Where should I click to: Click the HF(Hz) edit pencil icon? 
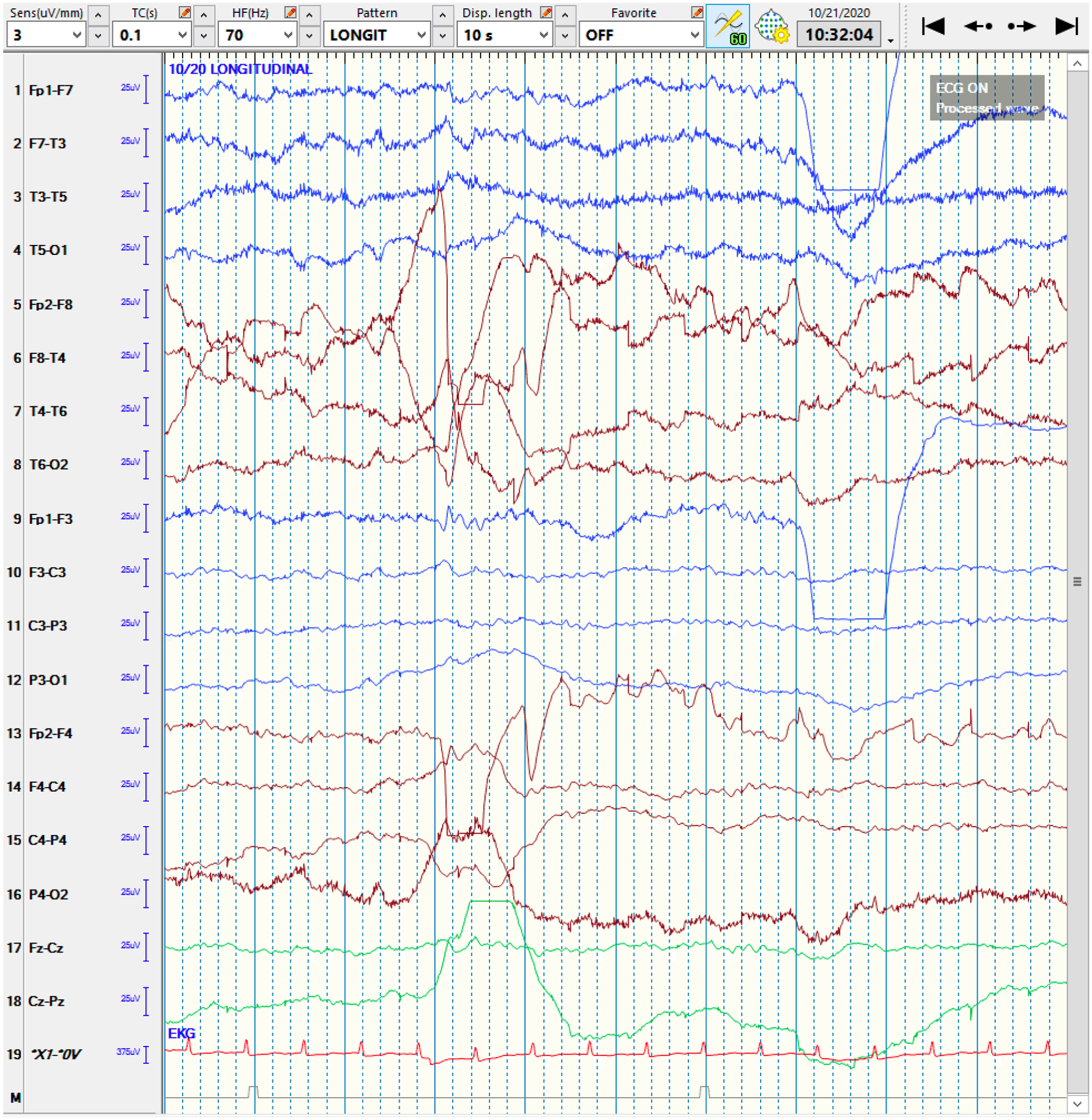click(x=290, y=12)
